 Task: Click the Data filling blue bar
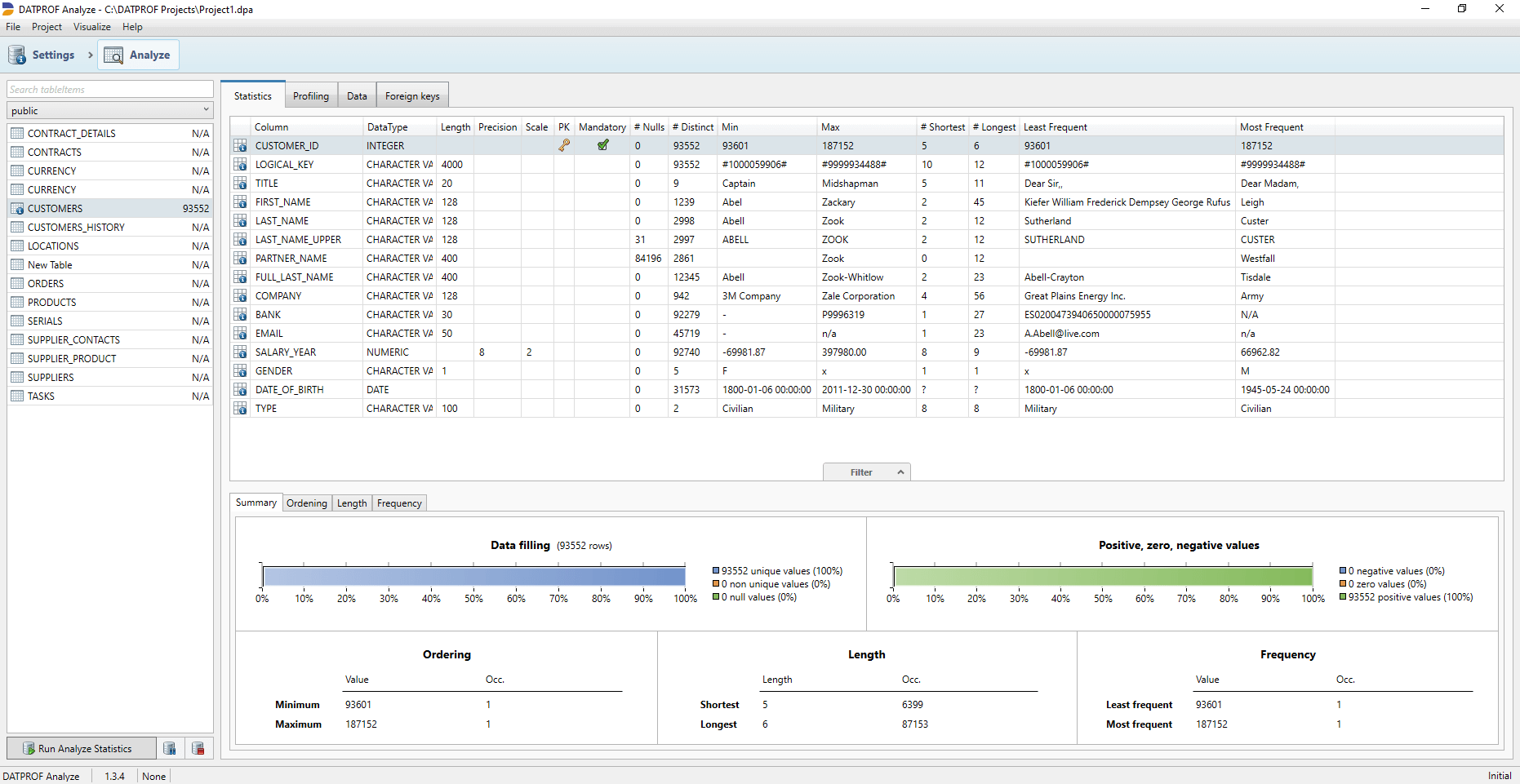pyautogui.click(x=474, y=577)
